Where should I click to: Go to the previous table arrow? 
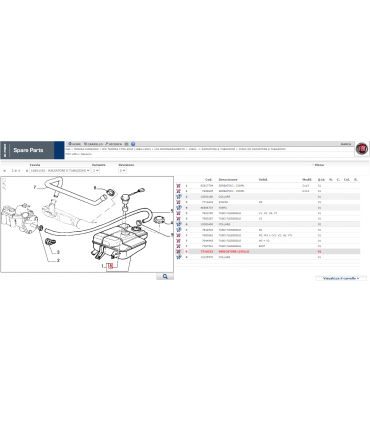5,170
